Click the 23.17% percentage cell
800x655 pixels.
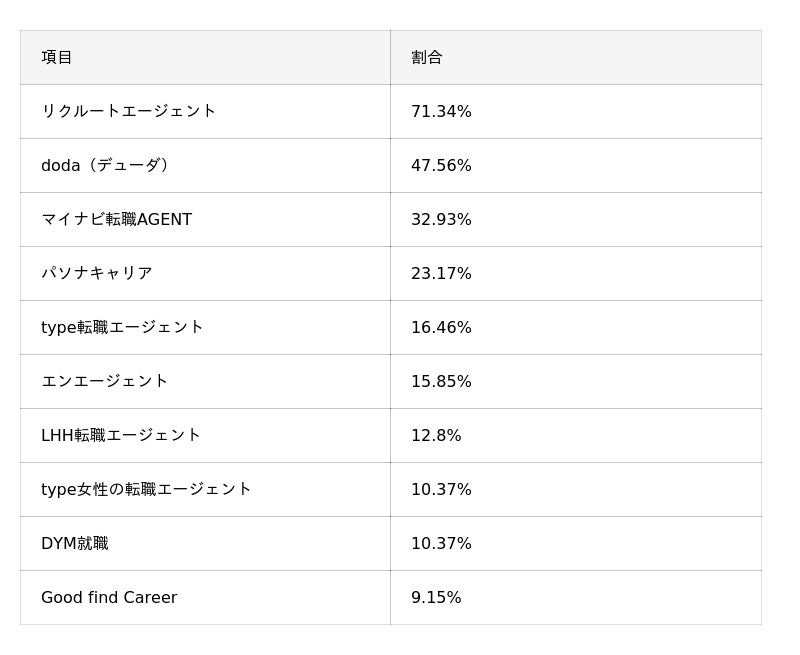pyautogui.click(x=441, y=273)
